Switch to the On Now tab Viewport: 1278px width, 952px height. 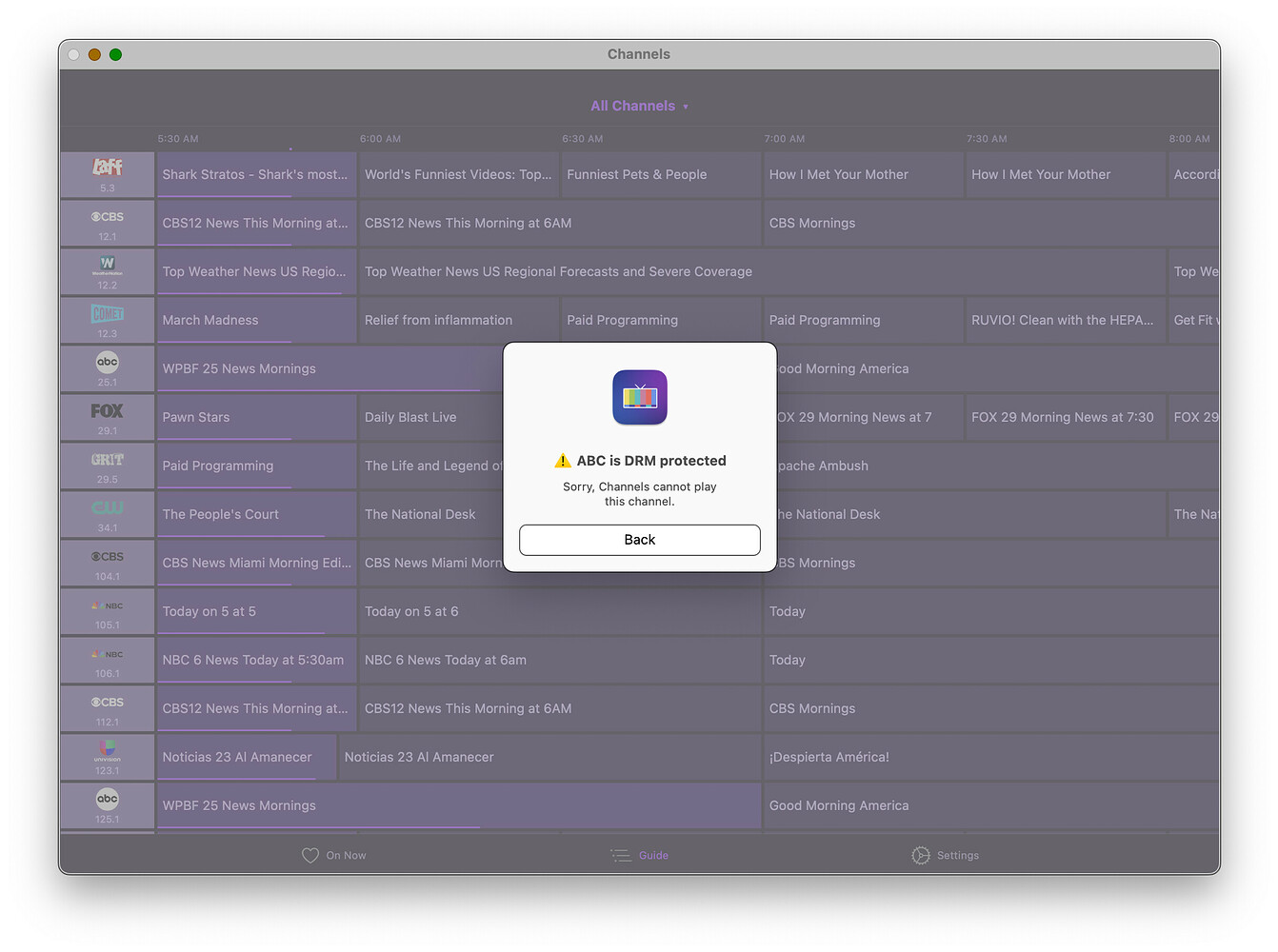(334, 855)
